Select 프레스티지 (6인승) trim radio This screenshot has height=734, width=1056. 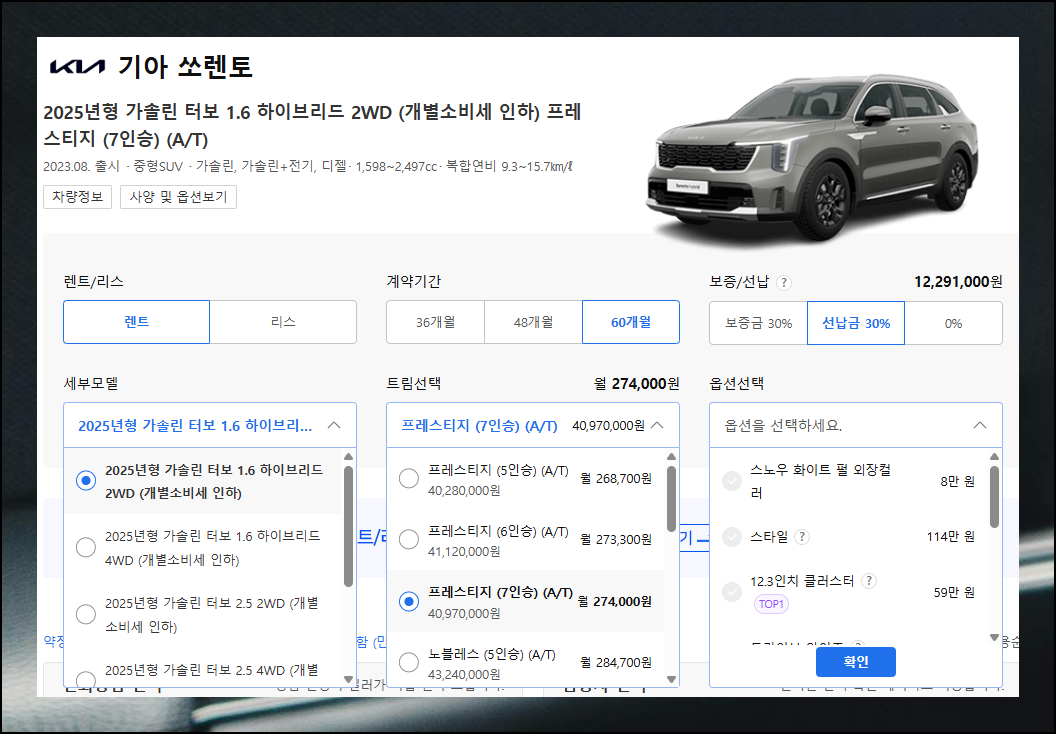(x=409, y=539)
